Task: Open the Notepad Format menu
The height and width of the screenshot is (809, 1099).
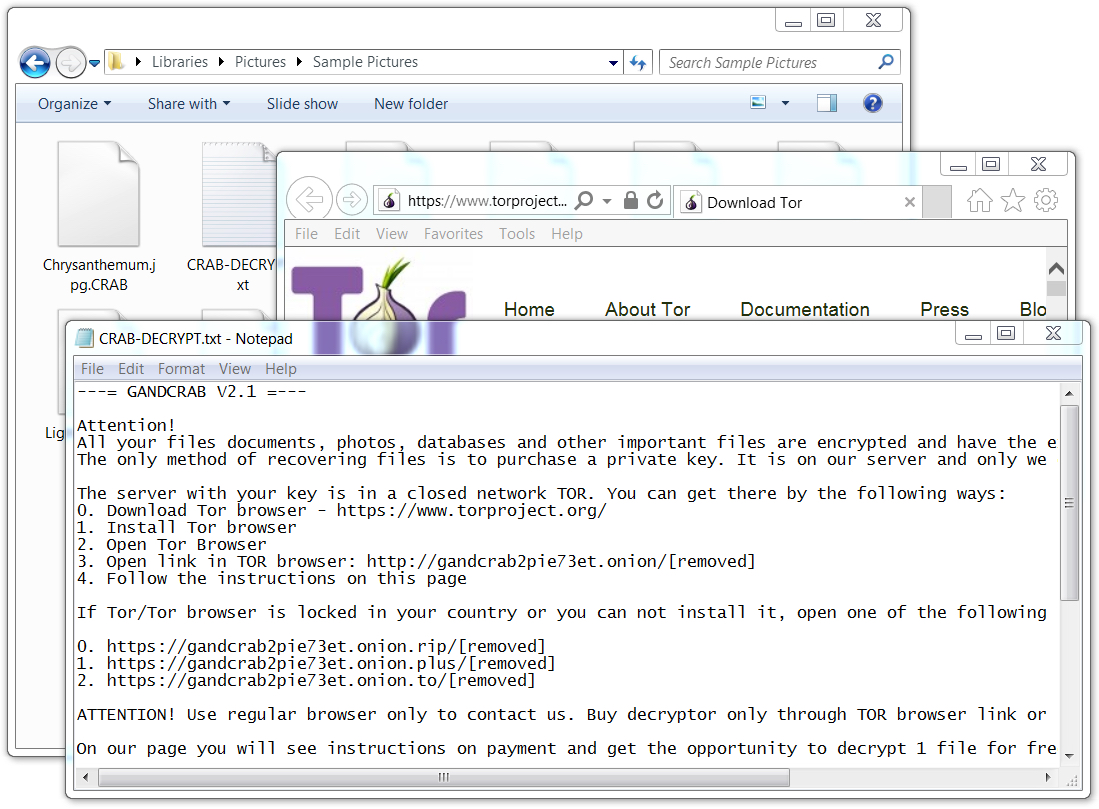Action: click(182, 369)
